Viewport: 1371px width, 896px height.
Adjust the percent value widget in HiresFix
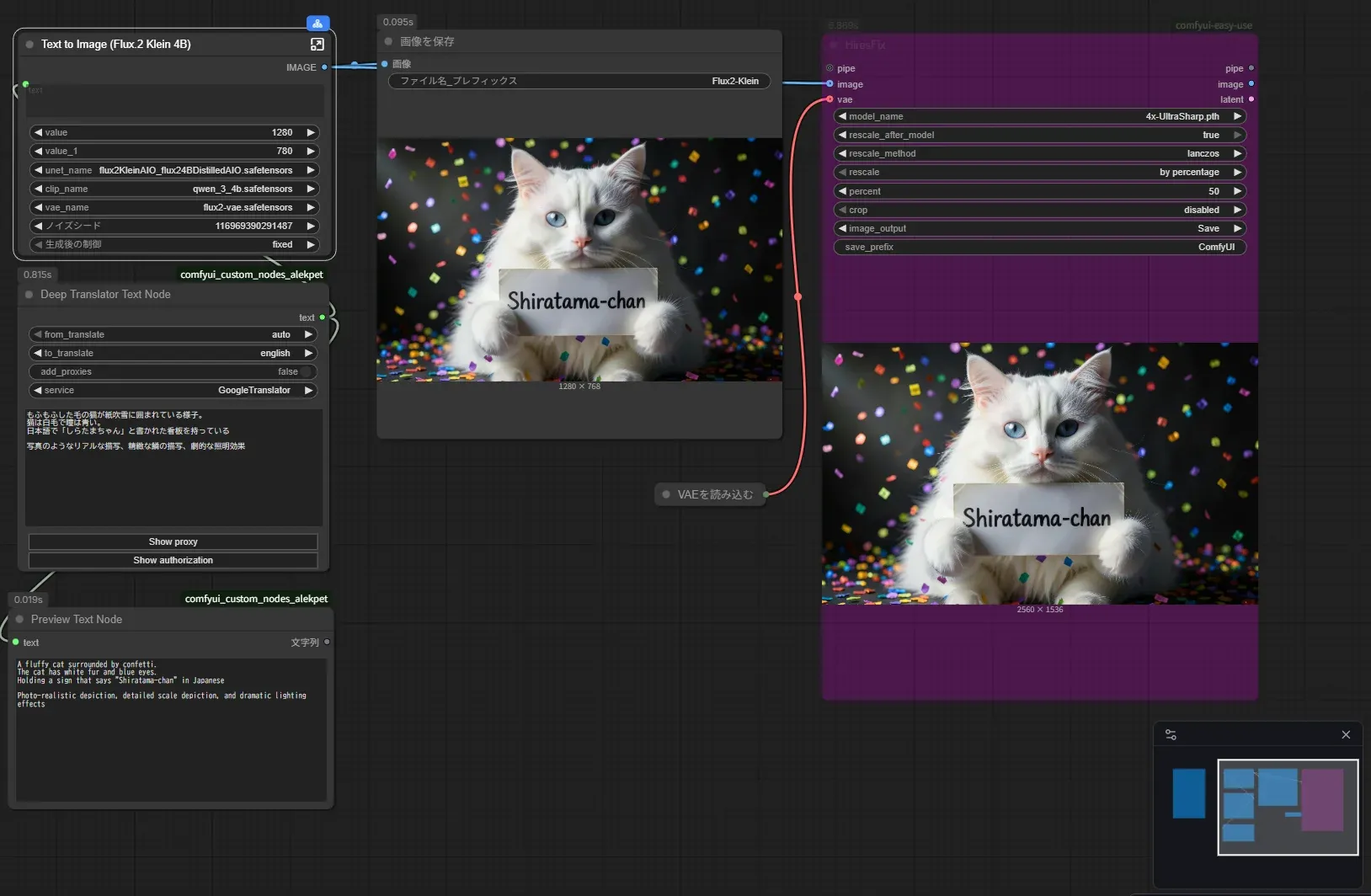[1038, 191]
